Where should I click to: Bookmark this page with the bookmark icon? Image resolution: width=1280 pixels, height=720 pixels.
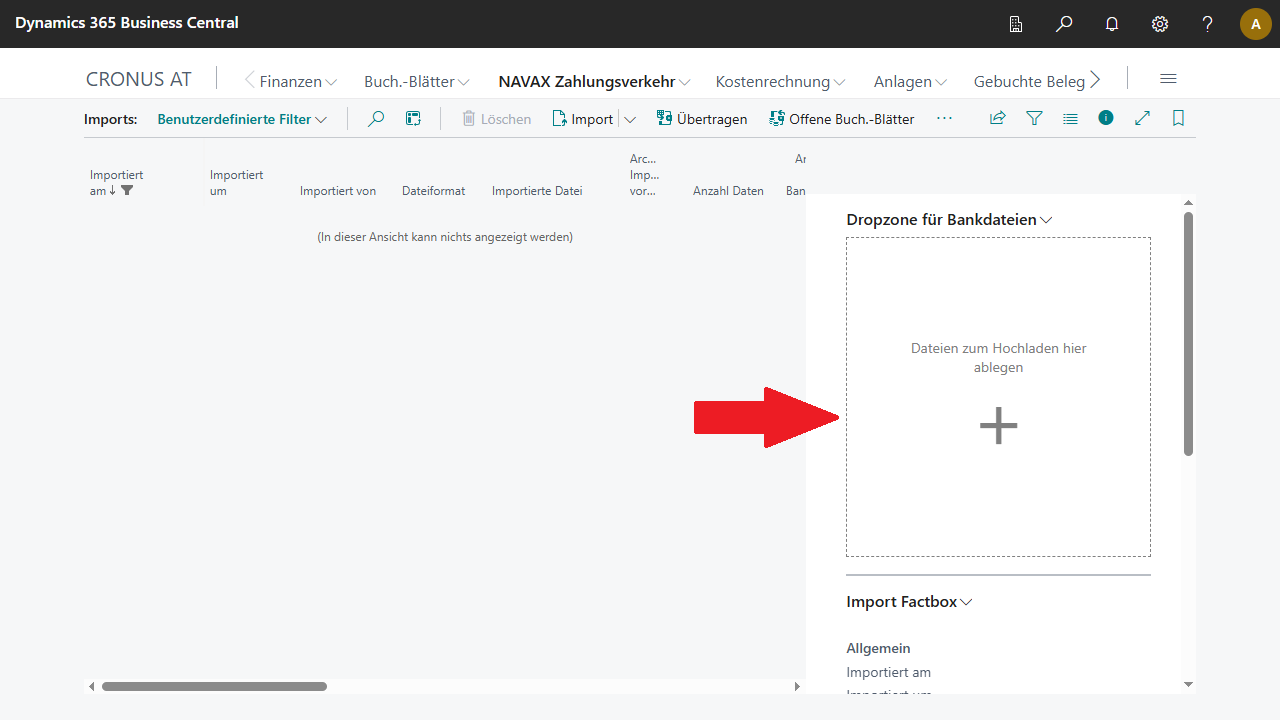click(1178, 118)
